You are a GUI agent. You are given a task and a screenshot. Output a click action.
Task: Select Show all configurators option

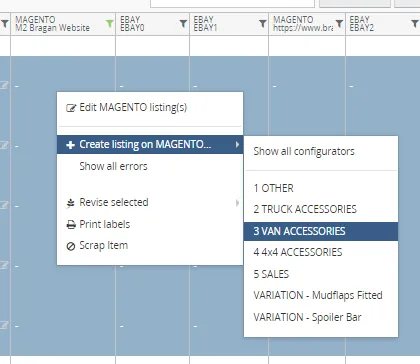point(321,151)
